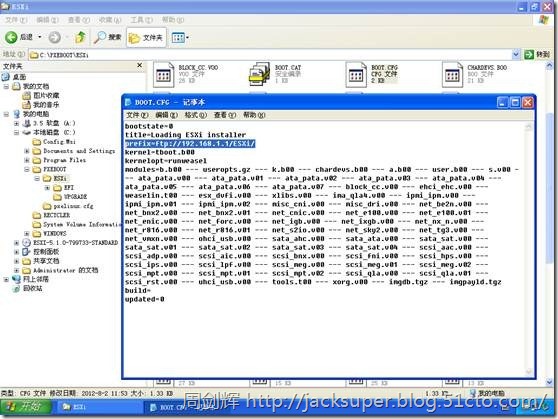Select the 回收站 recycle bin icon

16,288
